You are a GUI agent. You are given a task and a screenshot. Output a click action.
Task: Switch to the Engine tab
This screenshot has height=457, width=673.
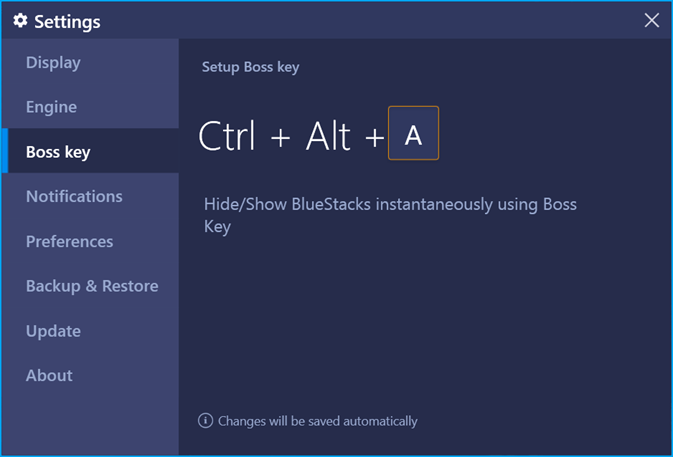point(90,106)
